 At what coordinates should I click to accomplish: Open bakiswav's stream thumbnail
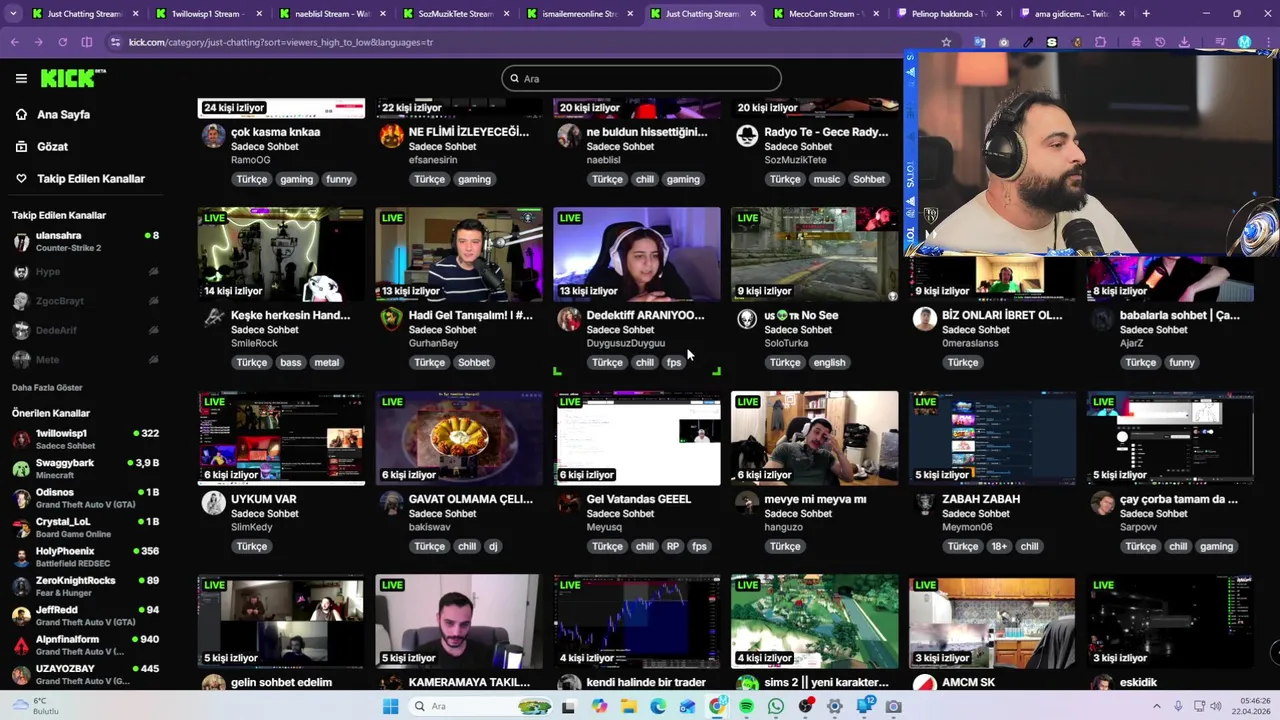click(459, 438)
